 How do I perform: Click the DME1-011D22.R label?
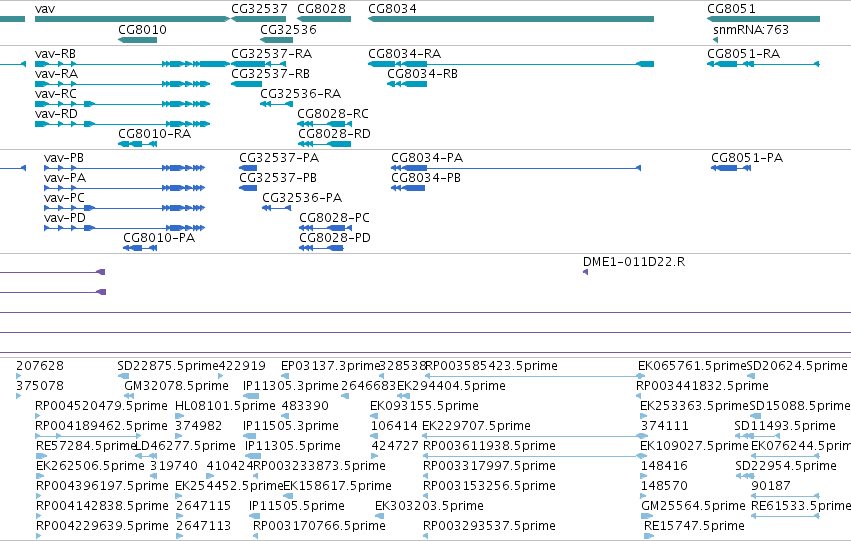(x=634, y=262)
